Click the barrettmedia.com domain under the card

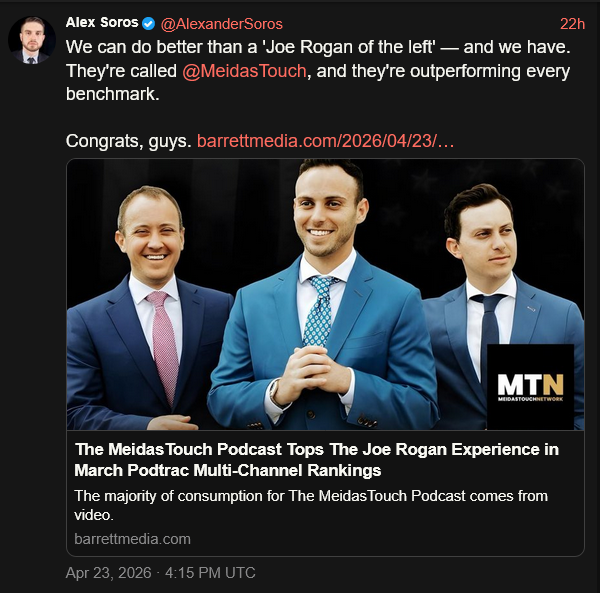click(x=132, y=539)
